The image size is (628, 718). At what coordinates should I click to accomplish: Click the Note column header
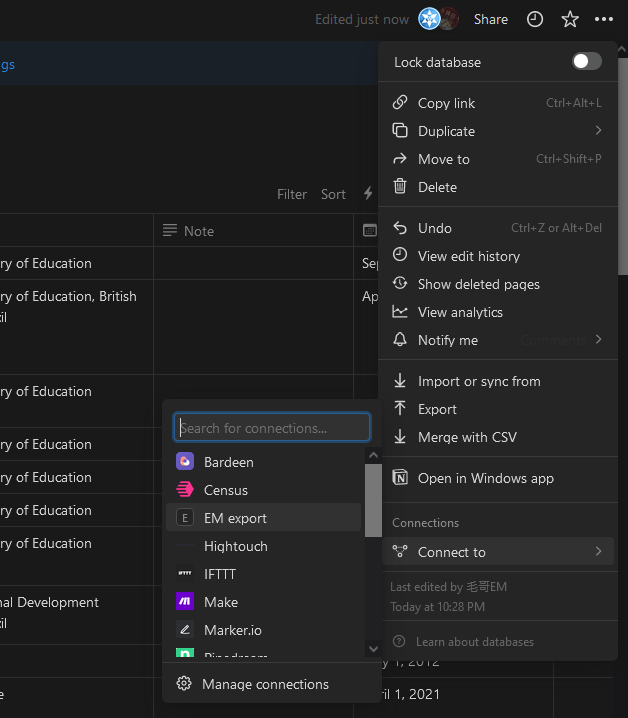coord(253,231)
